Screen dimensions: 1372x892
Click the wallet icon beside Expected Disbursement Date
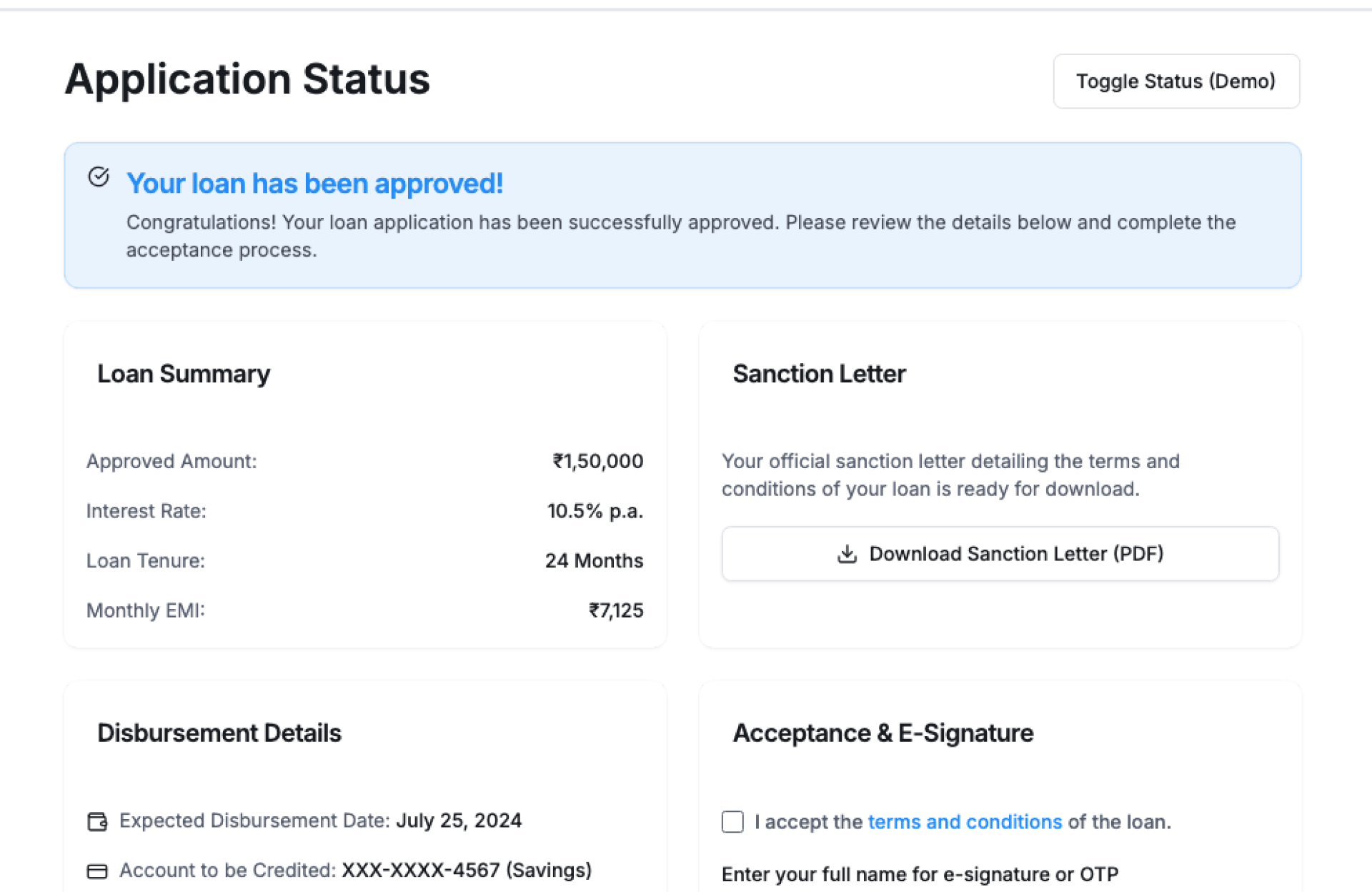[x=97, y=821]
